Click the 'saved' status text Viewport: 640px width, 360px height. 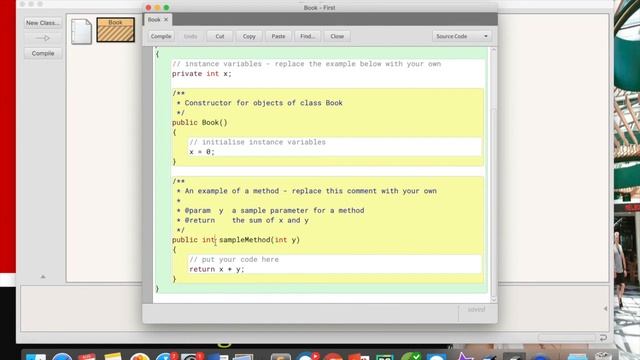pos(476,309)
